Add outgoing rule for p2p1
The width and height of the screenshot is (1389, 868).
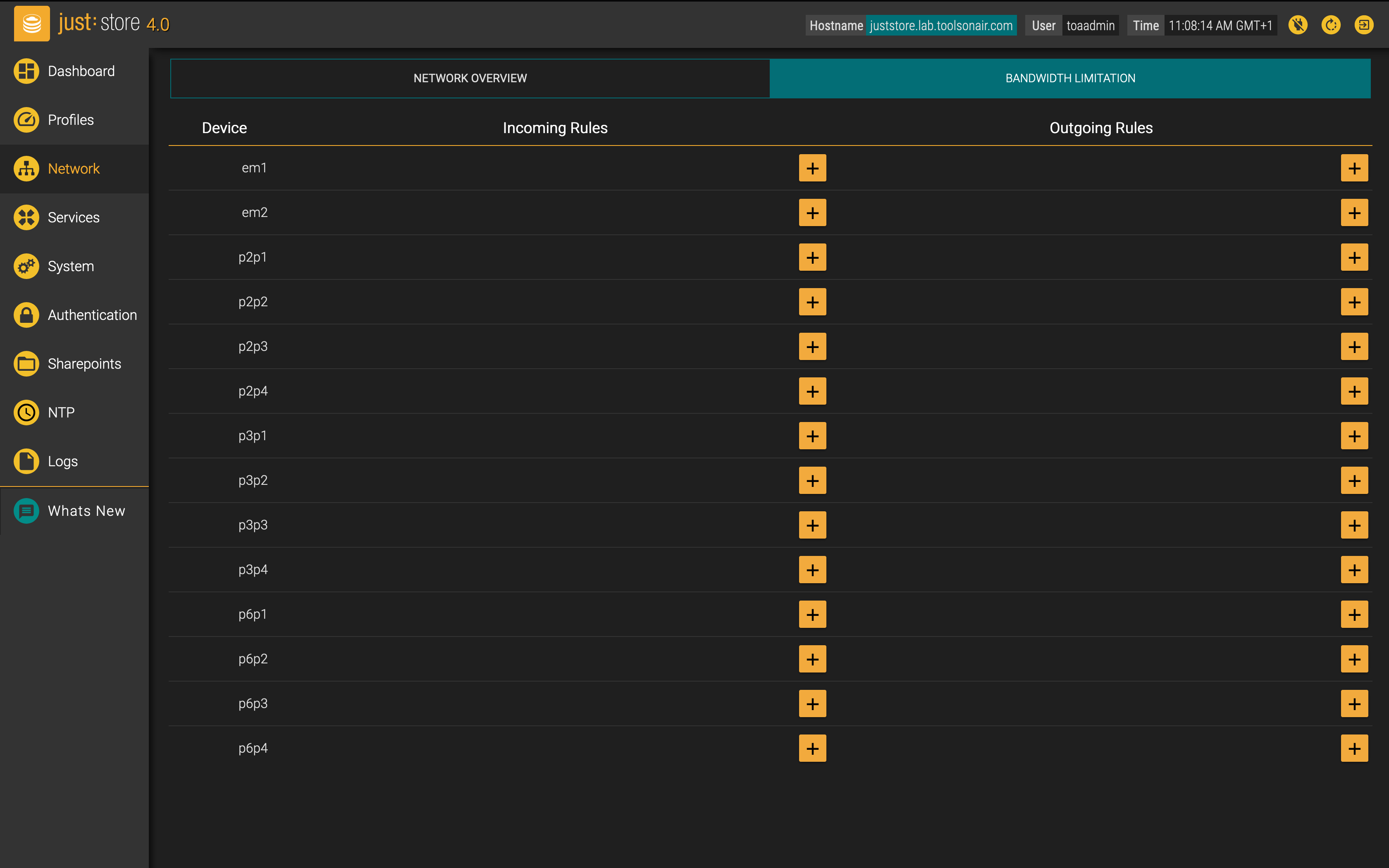(1354, 257)
